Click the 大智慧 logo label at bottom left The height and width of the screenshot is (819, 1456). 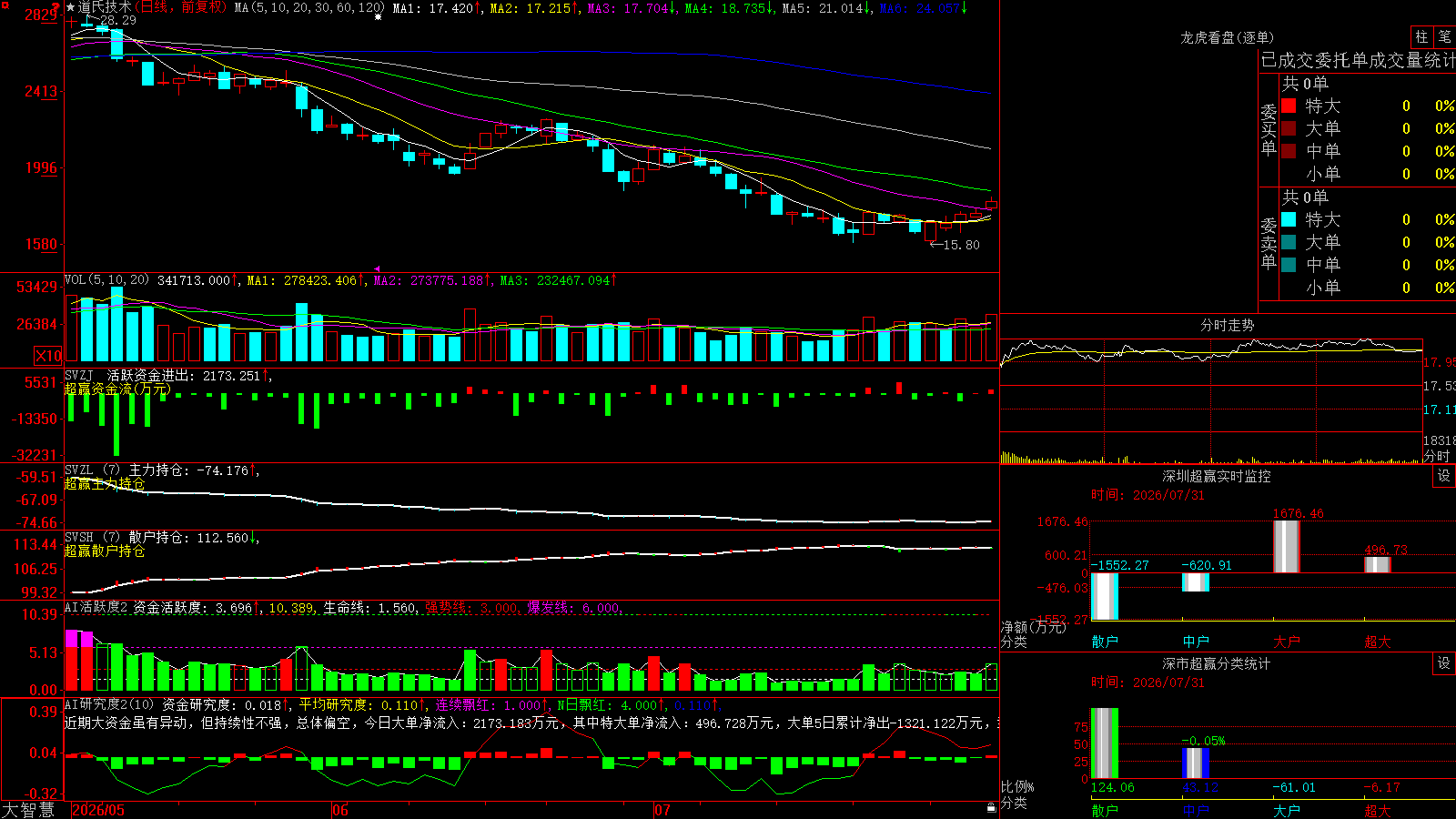pos(28,810)
